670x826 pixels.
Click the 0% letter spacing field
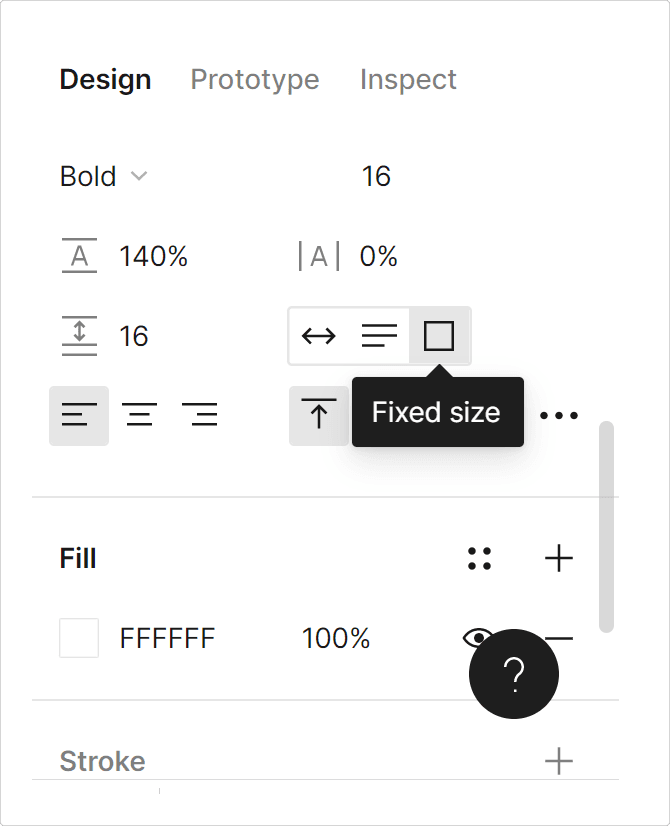[x=378, y=256]
